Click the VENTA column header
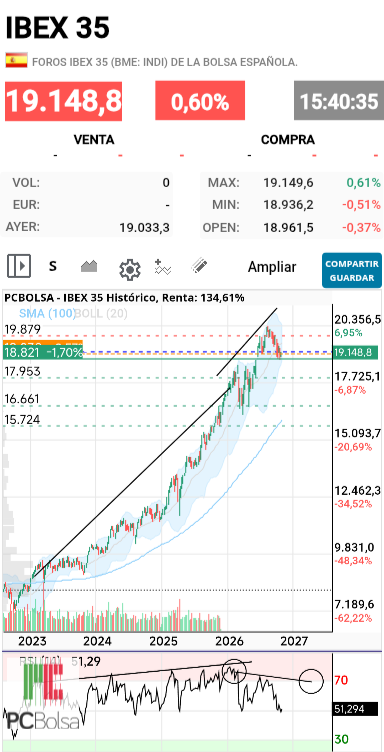This screenshot has height=752, width=384. pos(94,140)
